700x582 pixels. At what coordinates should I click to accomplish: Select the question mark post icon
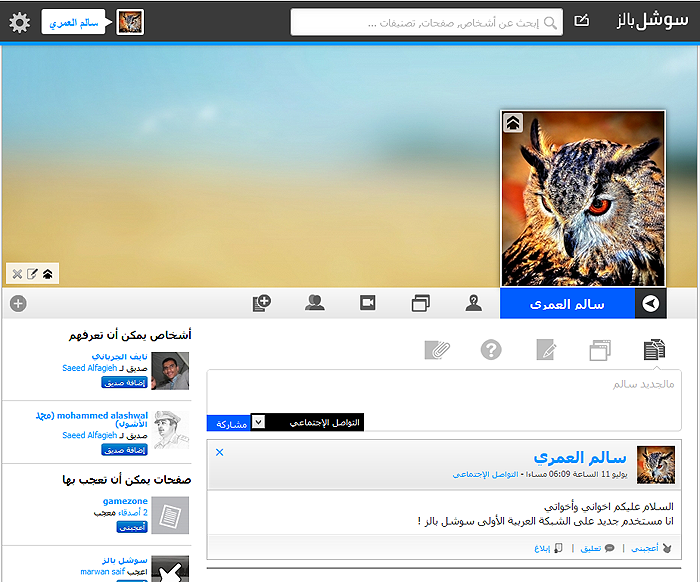tap(491, 349)
